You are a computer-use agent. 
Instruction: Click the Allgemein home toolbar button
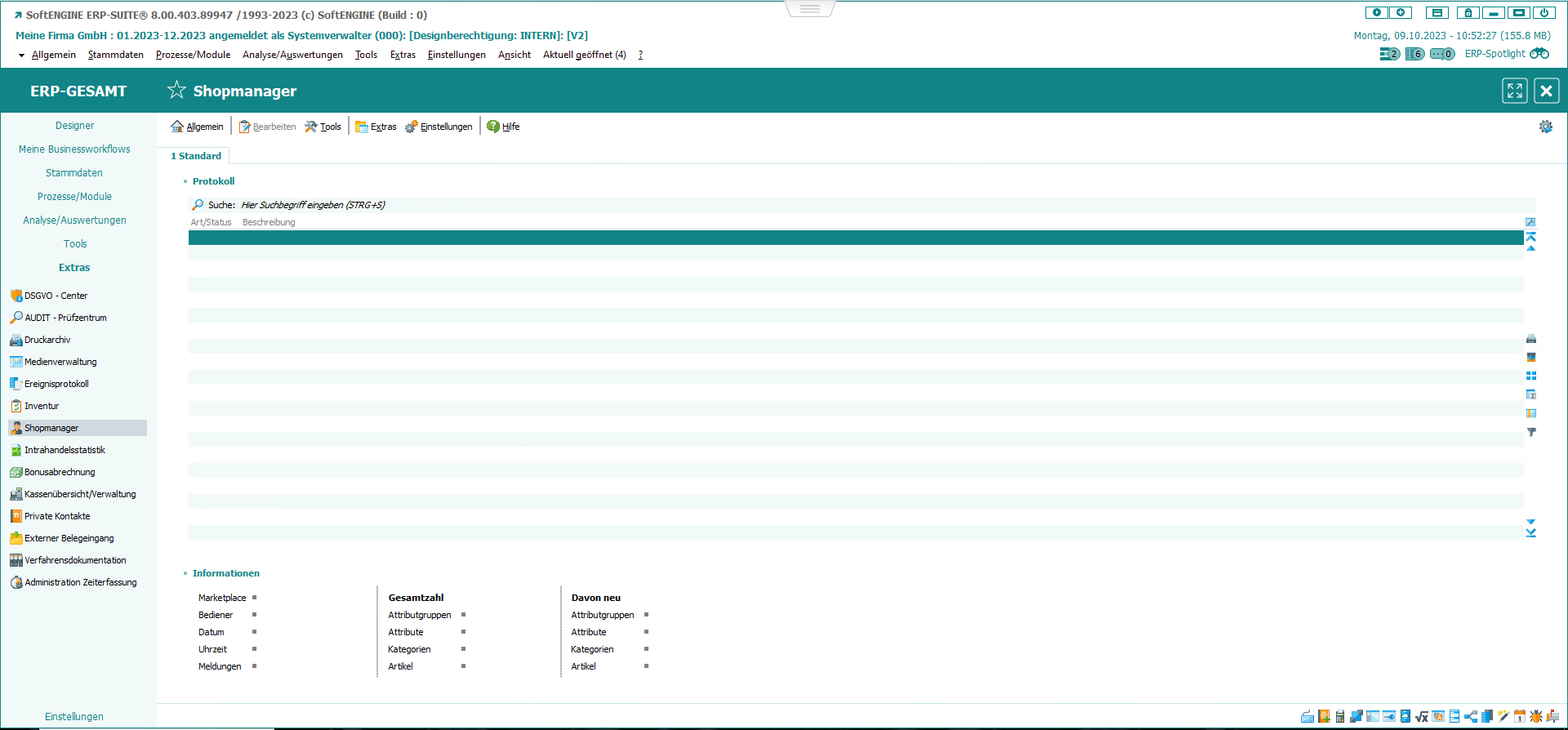coord(197,127)
